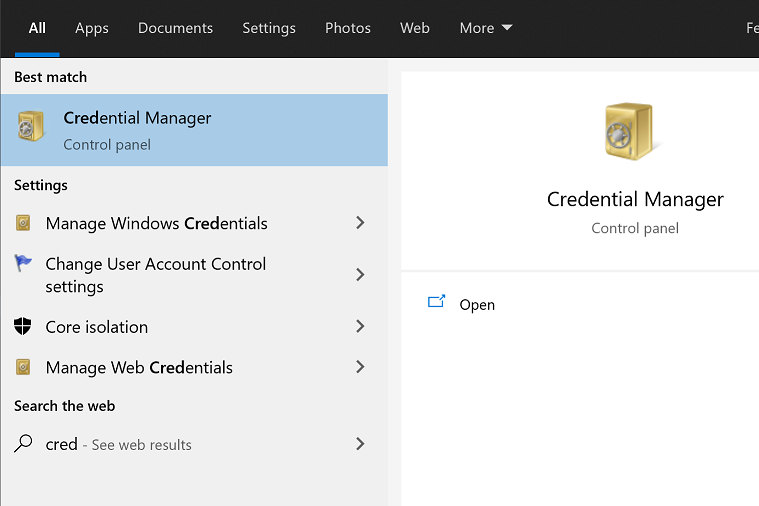Open the Core isolation setting
Image resolution: width=759 pixels, height=506 pixels.
(x=194, y=327)
